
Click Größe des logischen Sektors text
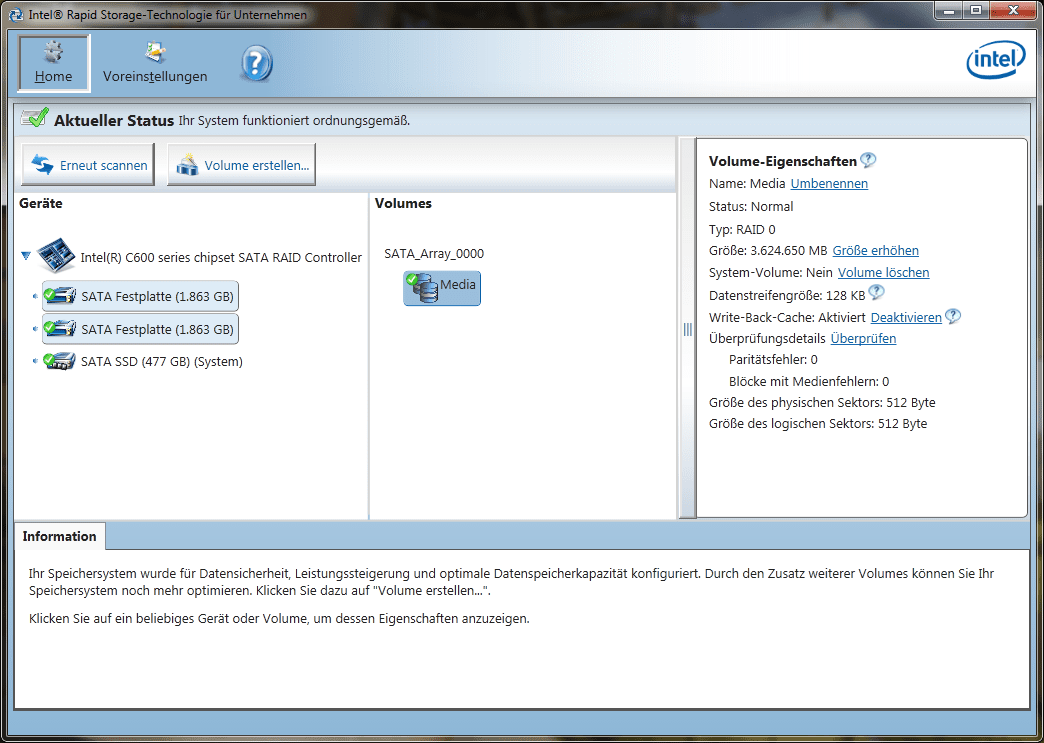point(818,423)
